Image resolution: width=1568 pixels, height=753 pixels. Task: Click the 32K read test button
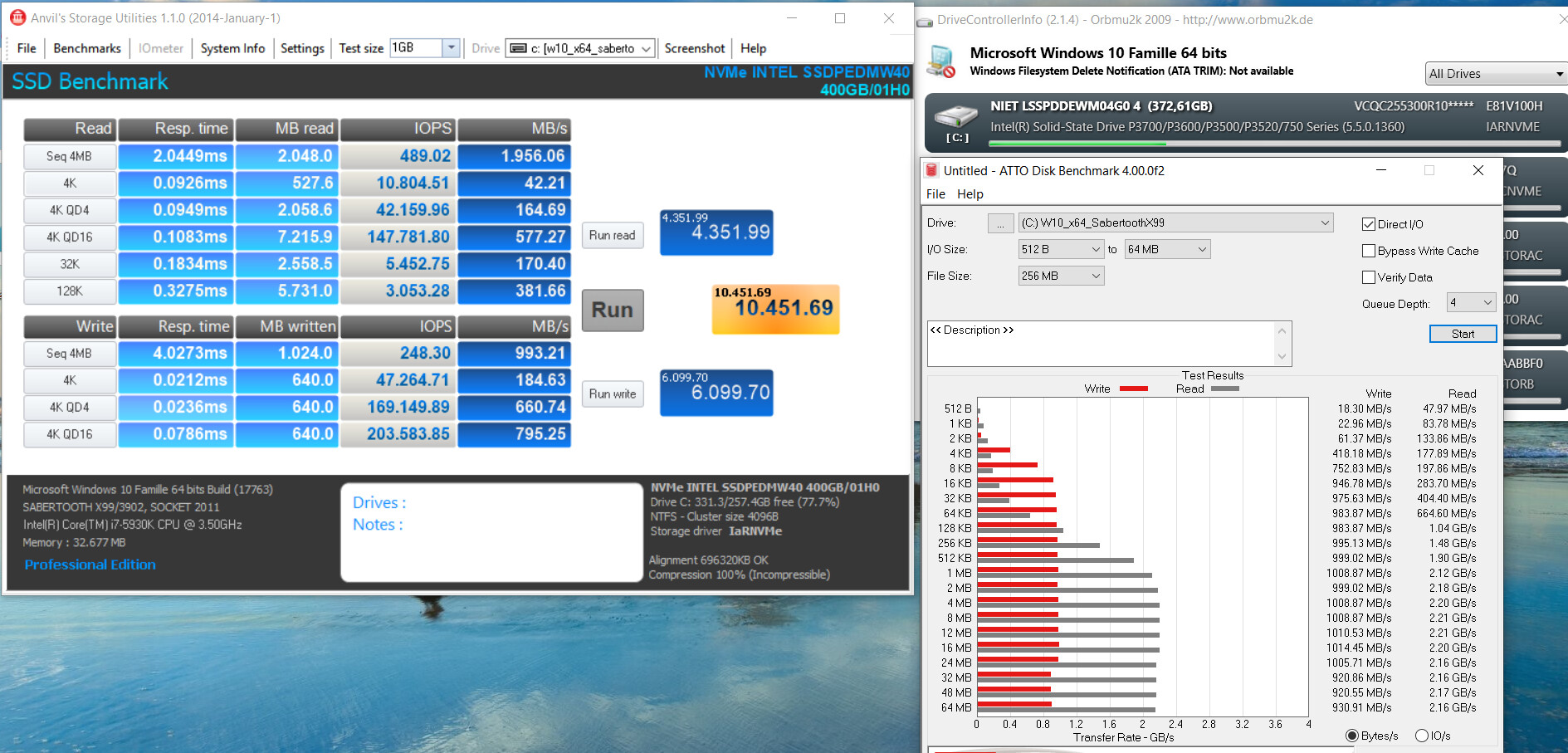(70, 264)
